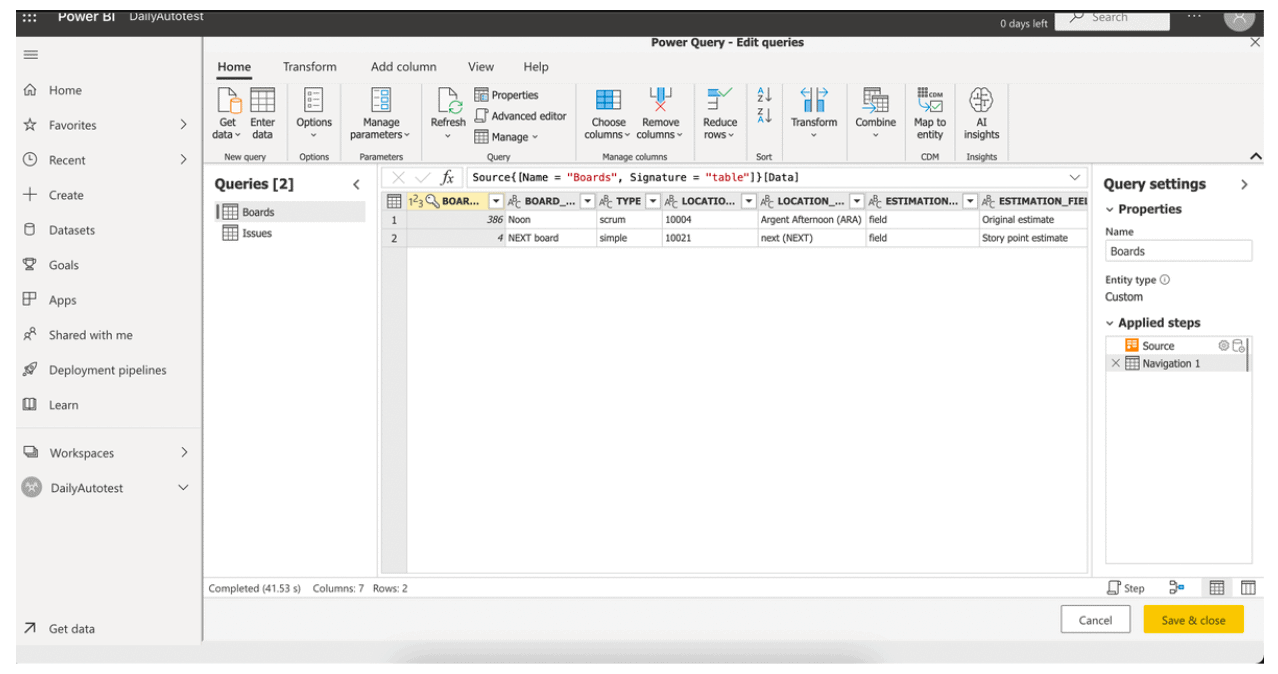Open the Add column tab
Viewport: 1278px width, 674px height.
[403, 66]
